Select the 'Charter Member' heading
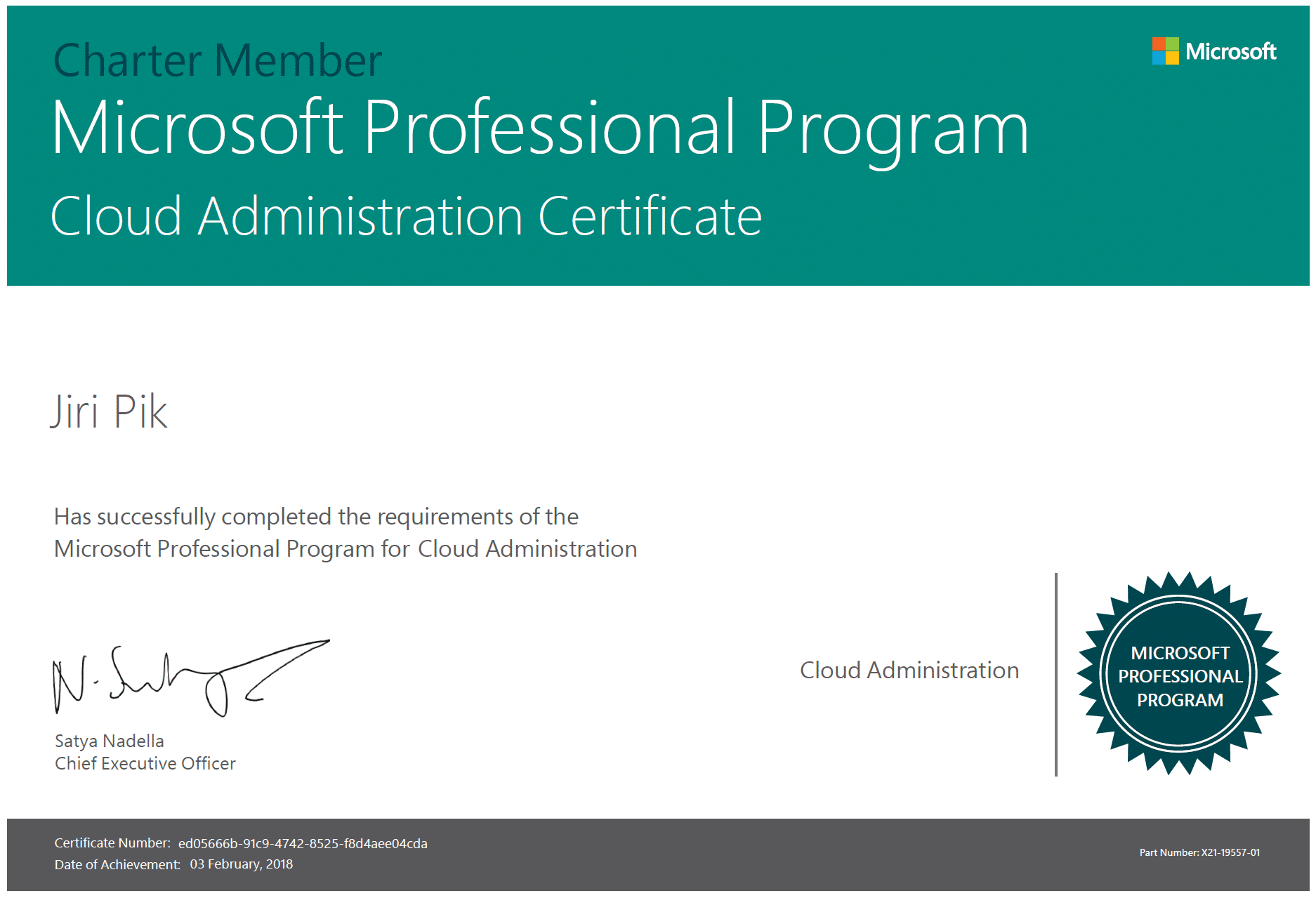 (218, 60)
